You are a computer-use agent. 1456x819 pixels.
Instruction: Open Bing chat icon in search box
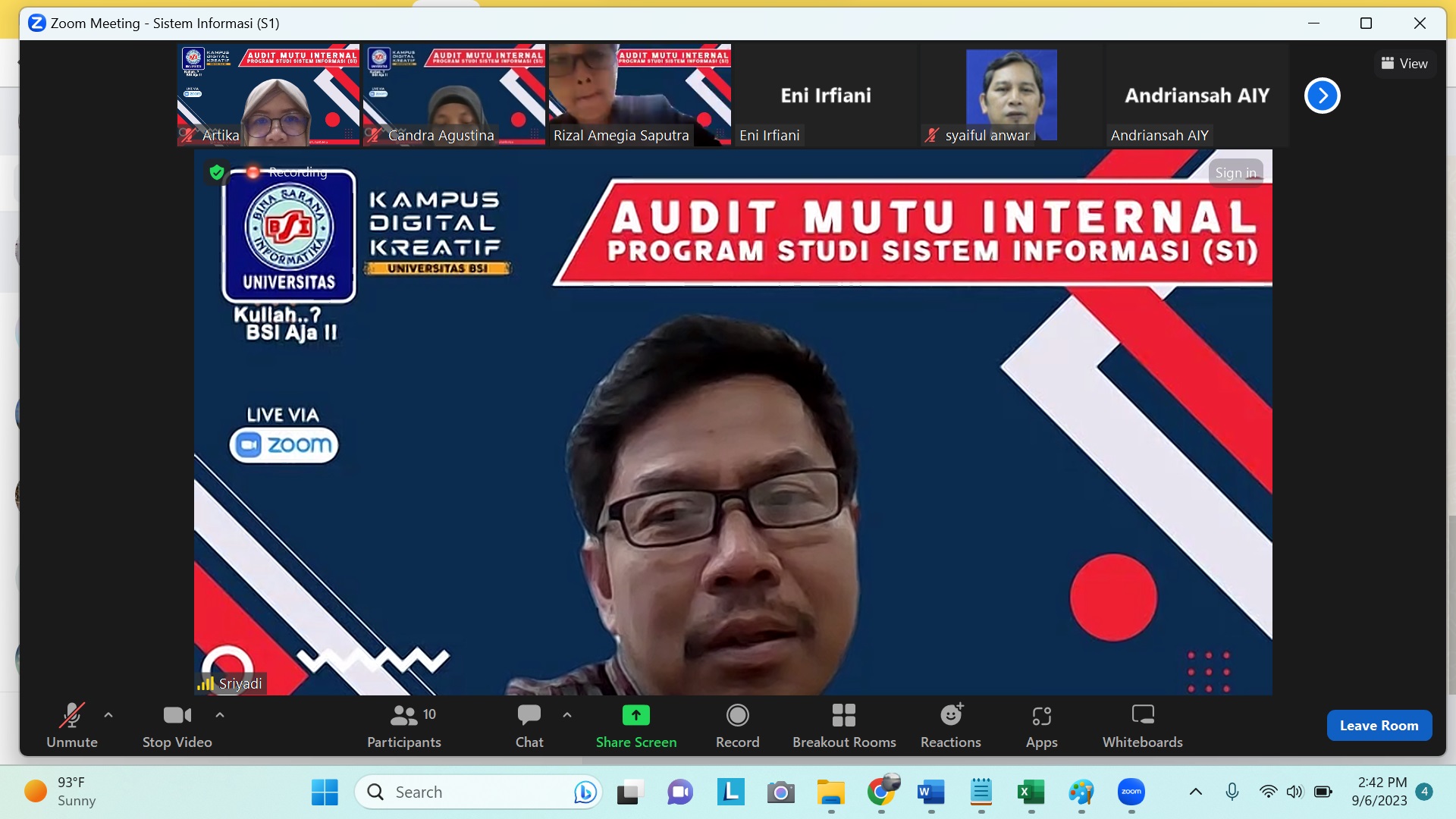pos(585,792)
